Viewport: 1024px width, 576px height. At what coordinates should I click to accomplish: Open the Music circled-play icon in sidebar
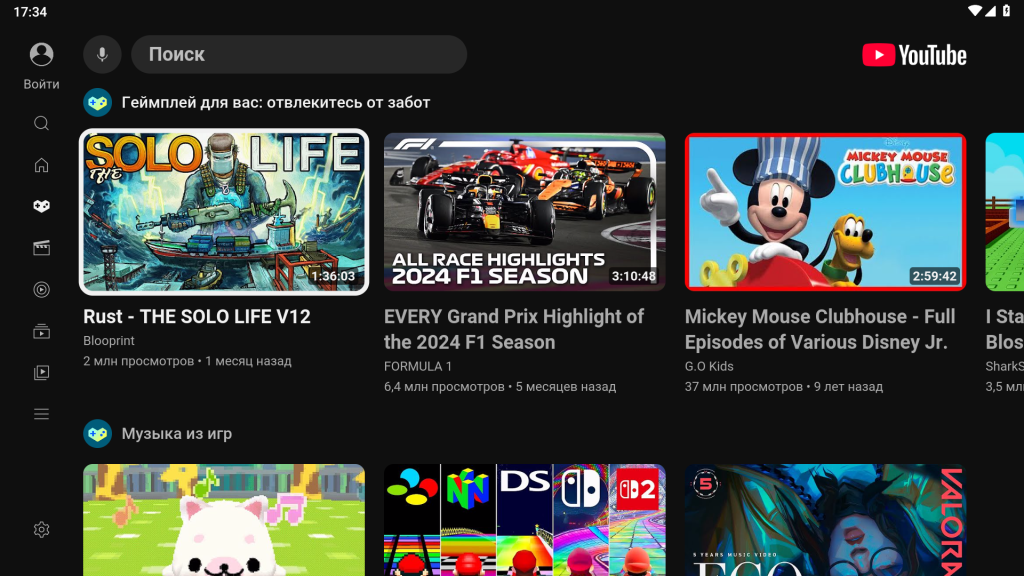pyautogui.click(x=41, y=289)
